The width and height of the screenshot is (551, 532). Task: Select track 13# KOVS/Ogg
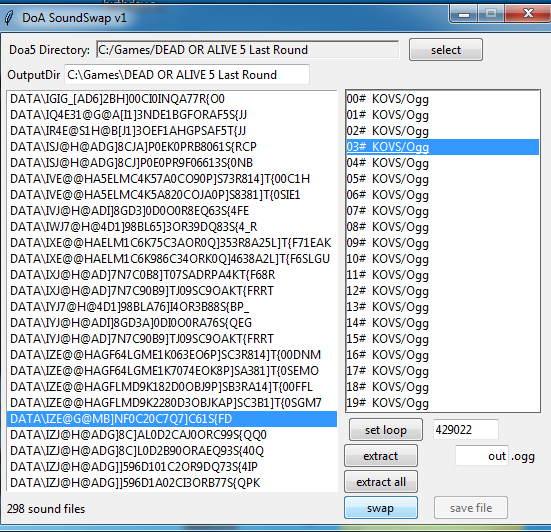[443, 307]
